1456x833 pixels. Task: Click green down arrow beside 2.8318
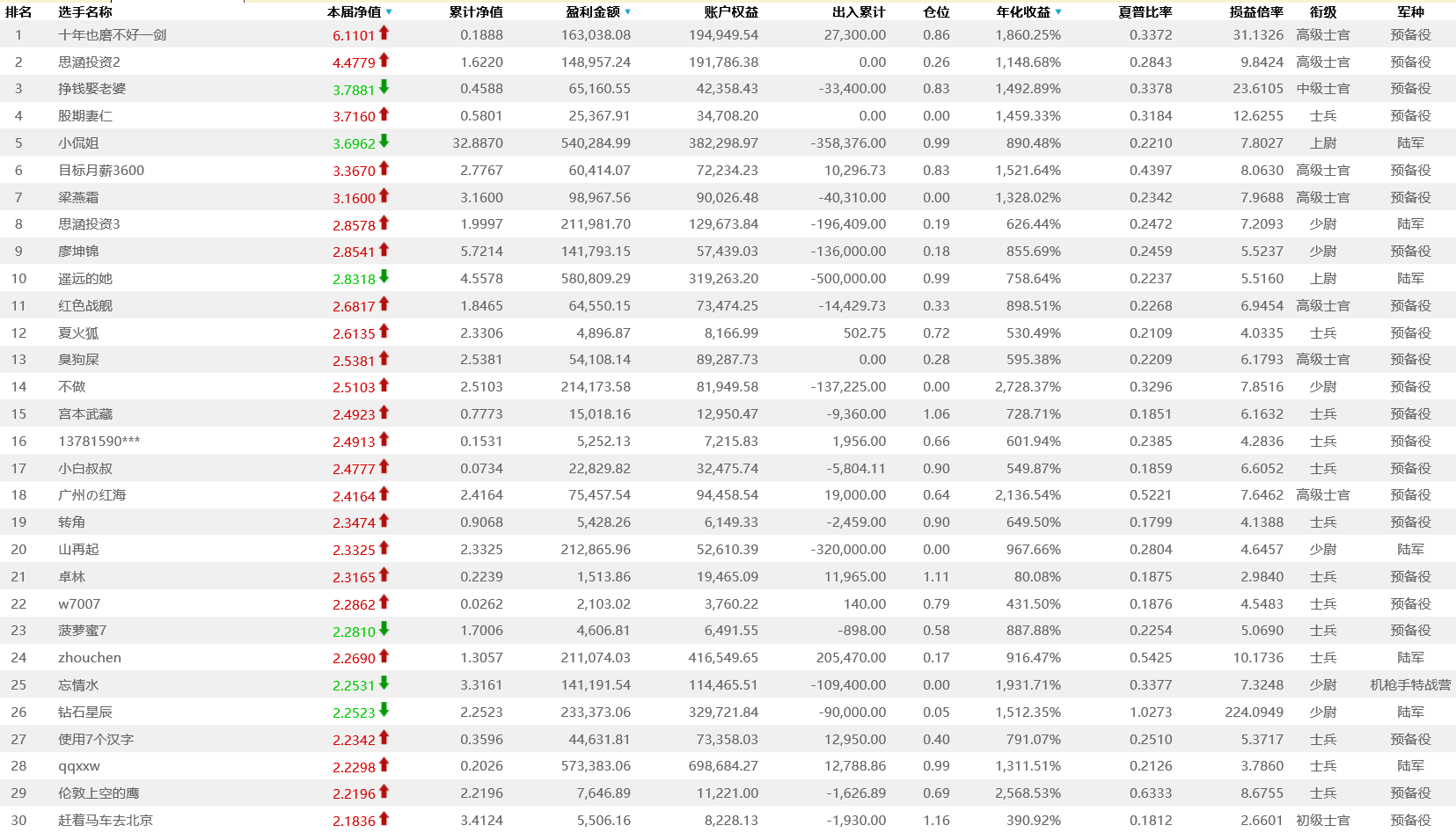point(384,277)
